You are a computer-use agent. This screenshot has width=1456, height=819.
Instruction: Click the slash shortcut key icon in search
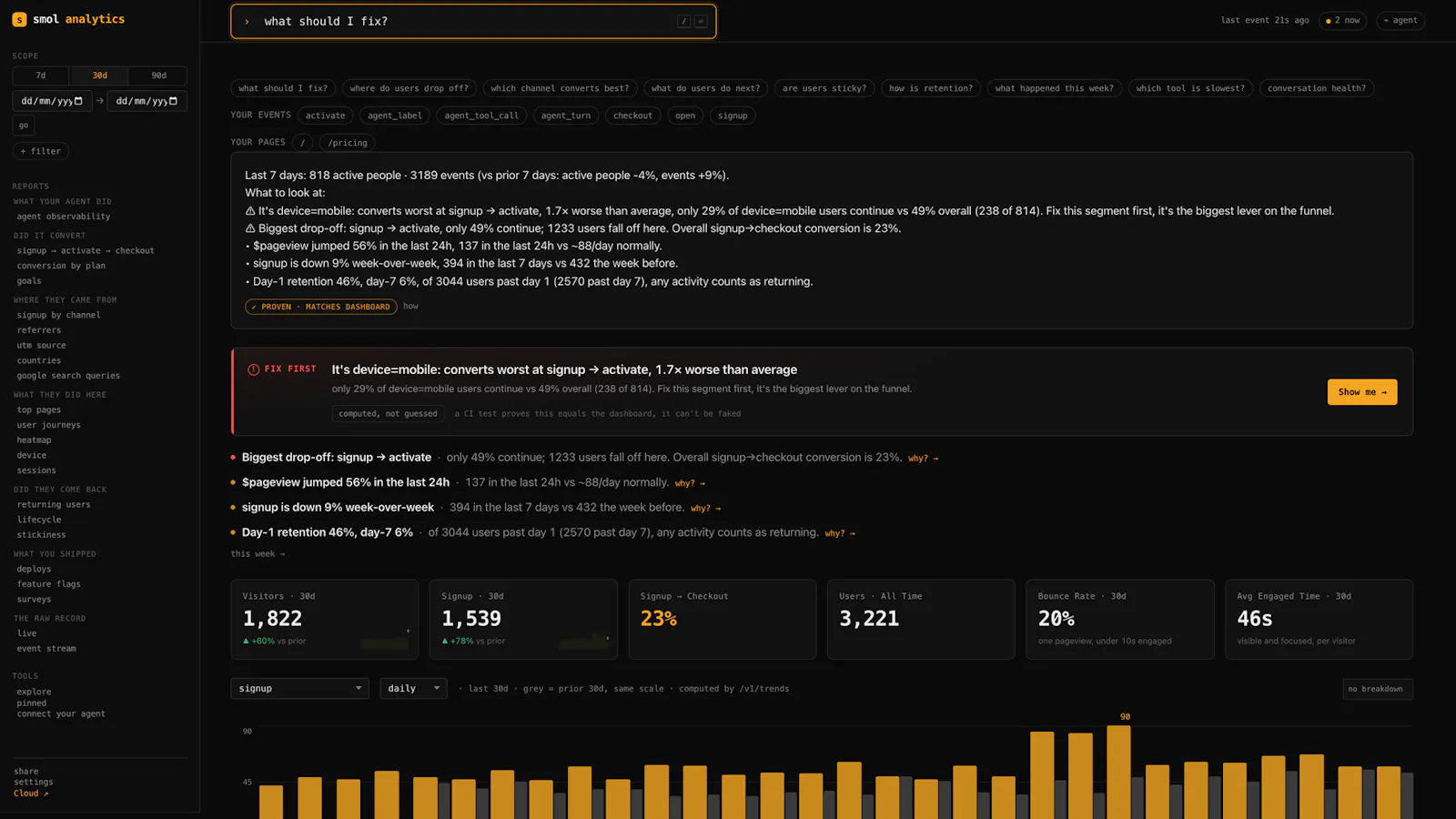tap(683, 21)
